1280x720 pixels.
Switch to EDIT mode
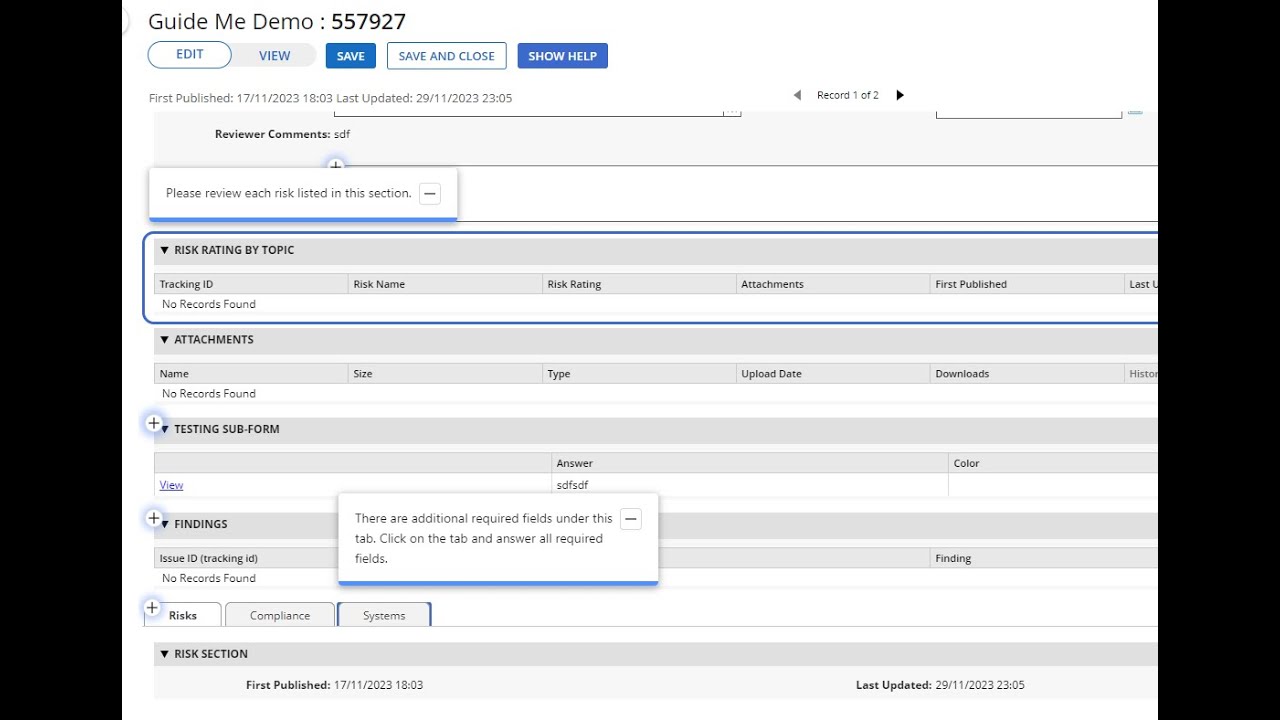click(190, 55)
